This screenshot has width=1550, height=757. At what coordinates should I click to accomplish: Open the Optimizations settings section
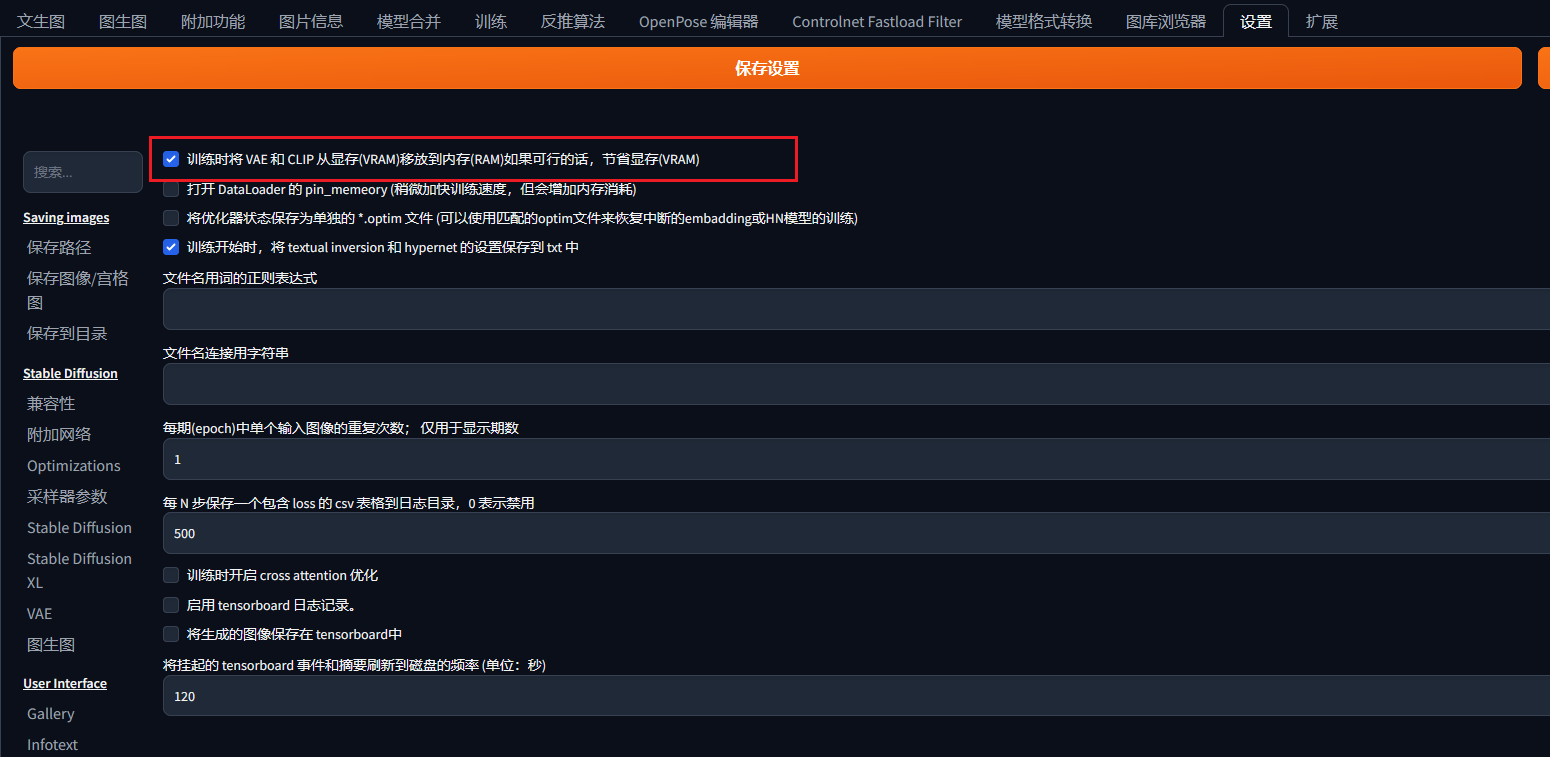74,466
